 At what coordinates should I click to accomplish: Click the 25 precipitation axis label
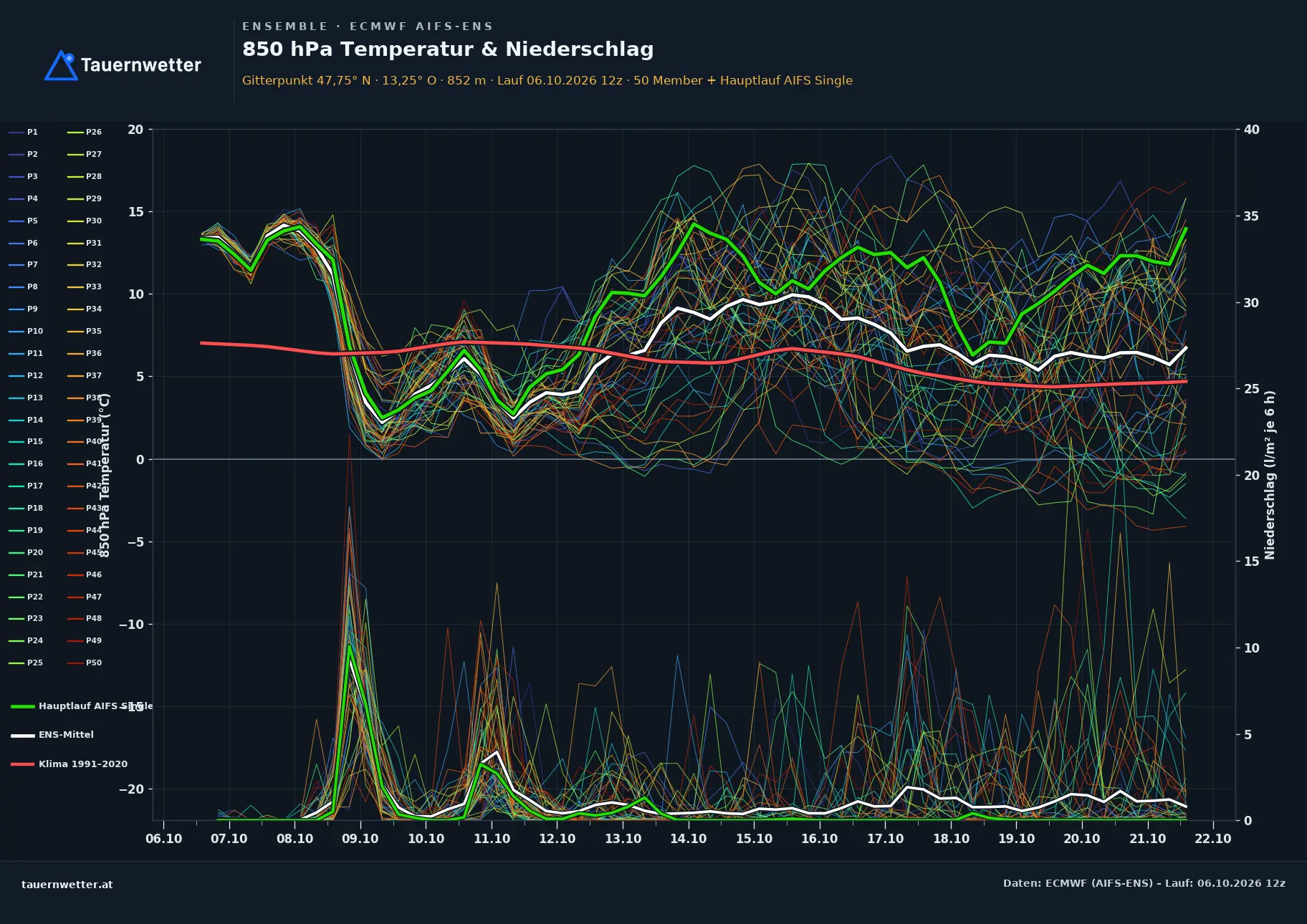[x=1252, y=389]
